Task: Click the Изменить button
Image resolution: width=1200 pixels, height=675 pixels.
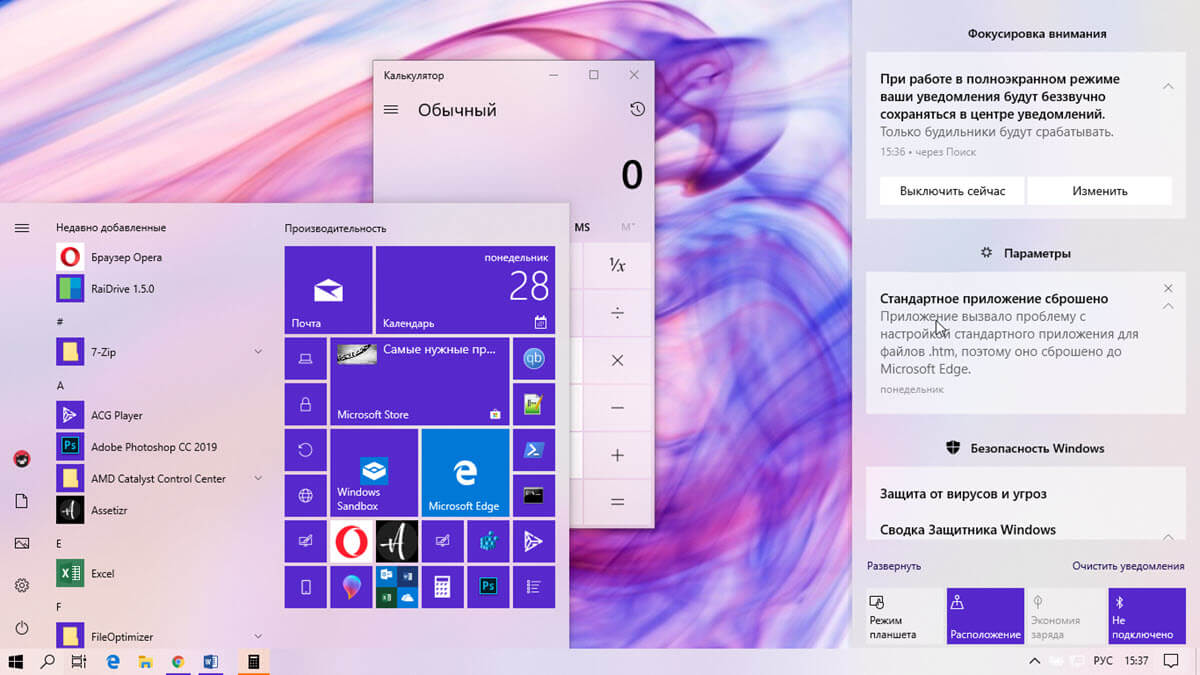Action: click(1100, 190)
